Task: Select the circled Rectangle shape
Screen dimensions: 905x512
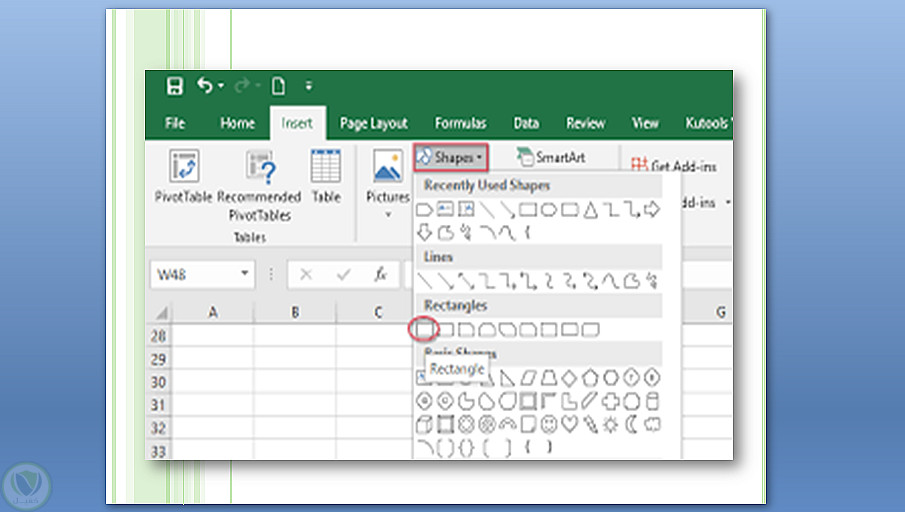Action: 424,329
